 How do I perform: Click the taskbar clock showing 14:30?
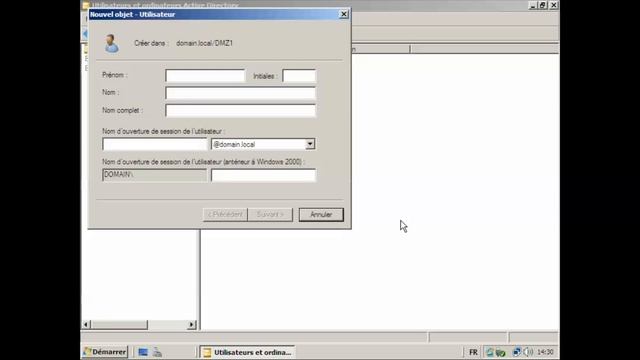click(545, 352)
